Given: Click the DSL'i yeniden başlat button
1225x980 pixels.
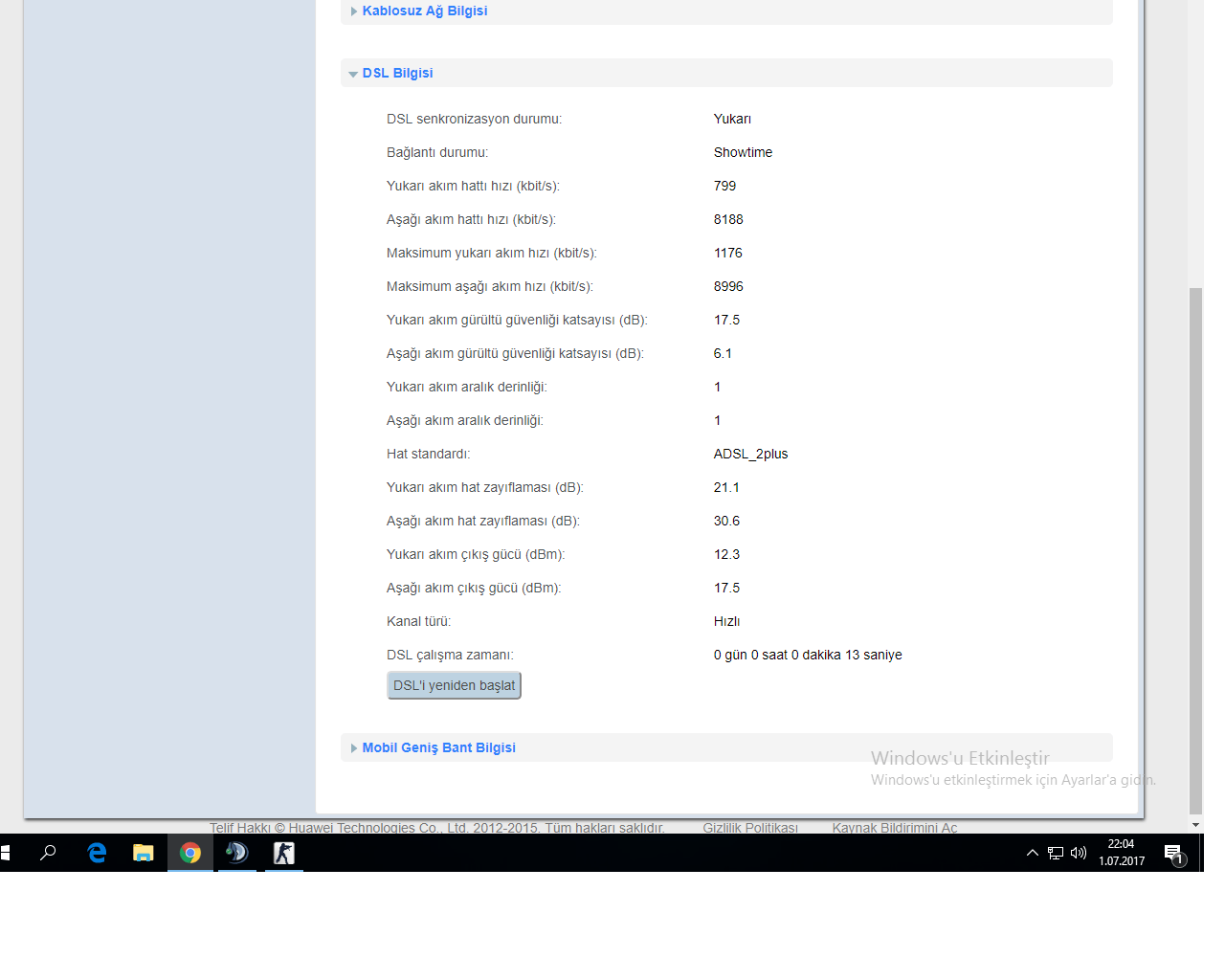Looking at the screenshot, I should [454, 685].
